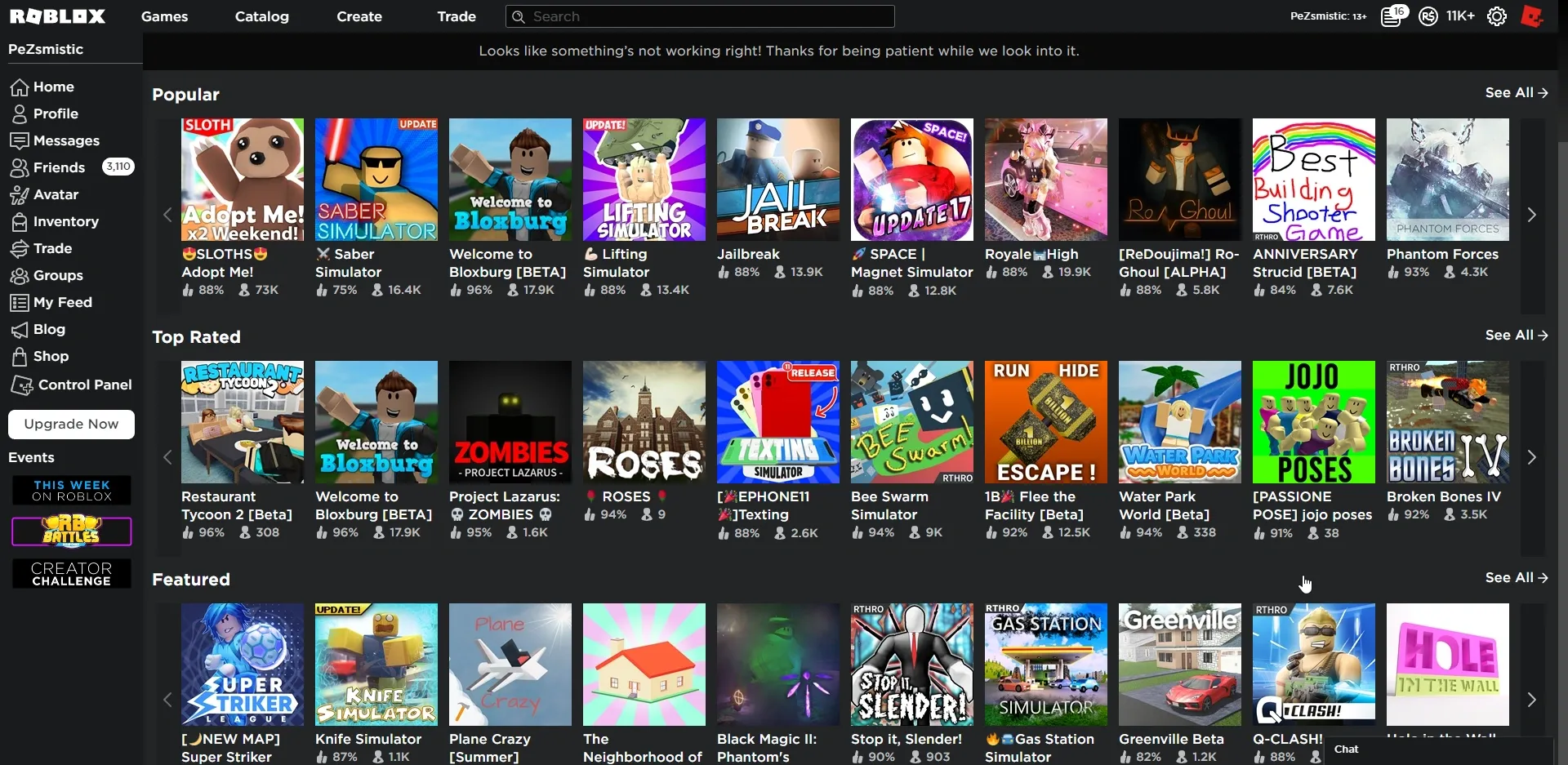Image resolution: width=1568 pixels, height=765 pixels.
Task: Click the PeZsmistic username in sidebar
Action: pos(46,49)
